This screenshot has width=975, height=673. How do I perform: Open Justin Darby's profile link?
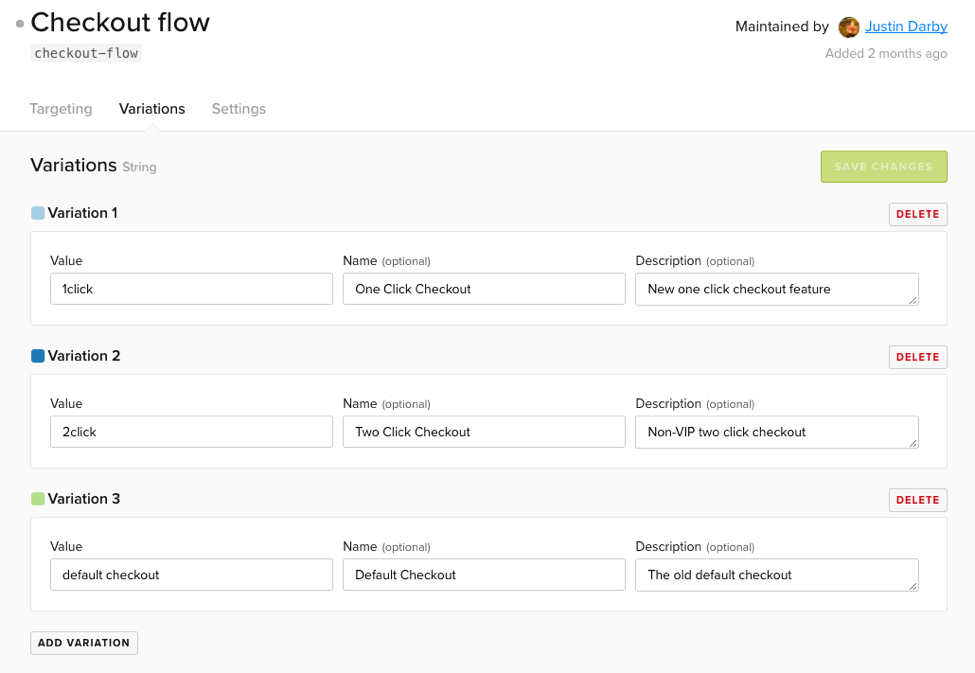click(906, 27)
